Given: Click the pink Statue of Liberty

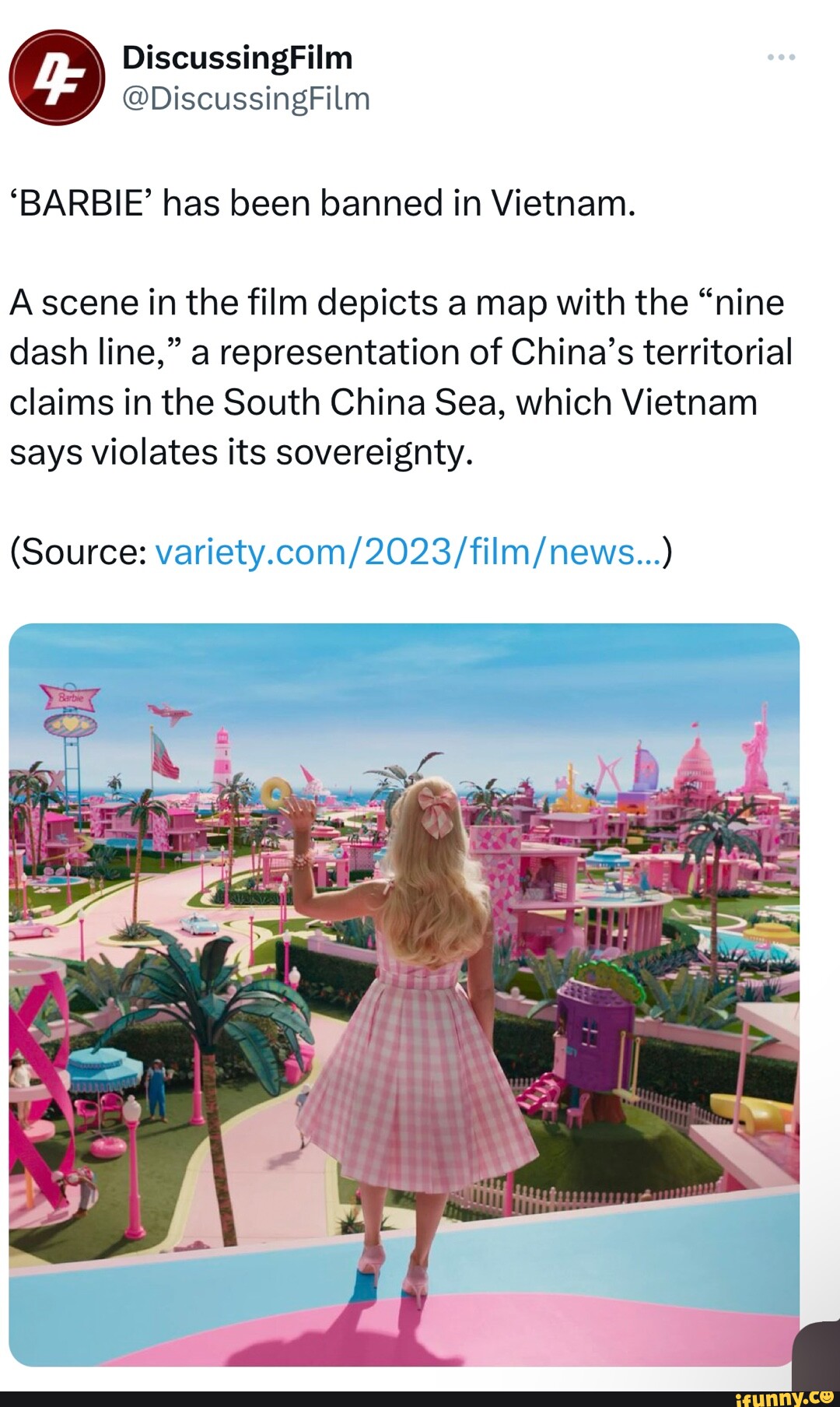Looking at the screenshot, I should pyautogui.click(x=755, y=746).
